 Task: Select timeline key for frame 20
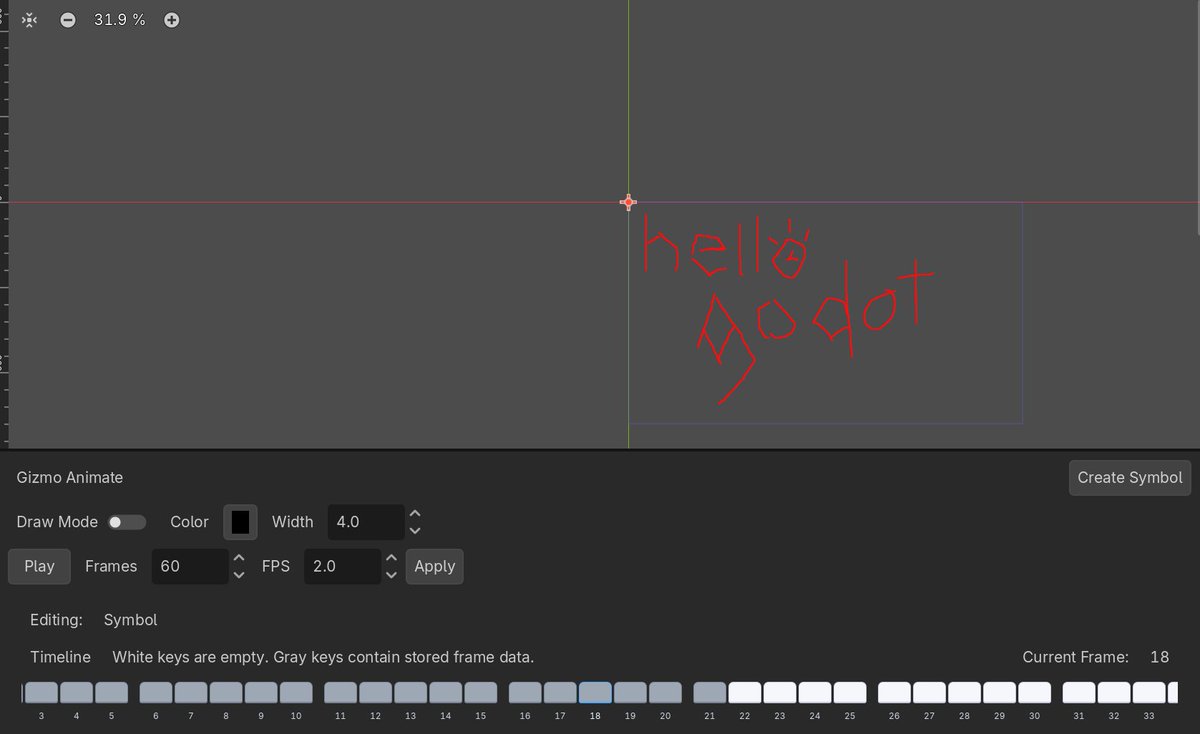coord(665,692)
